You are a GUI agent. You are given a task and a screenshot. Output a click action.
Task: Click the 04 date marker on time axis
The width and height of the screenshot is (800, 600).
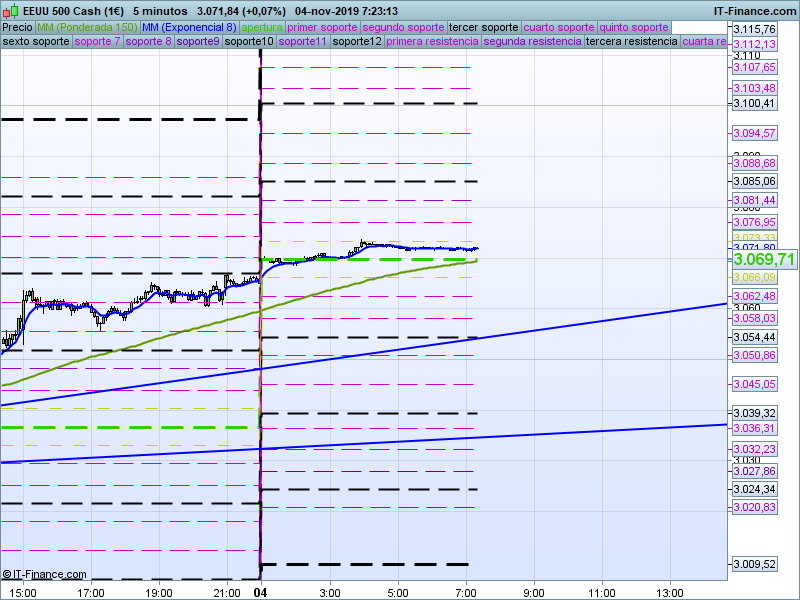click(x=259, y=593)
